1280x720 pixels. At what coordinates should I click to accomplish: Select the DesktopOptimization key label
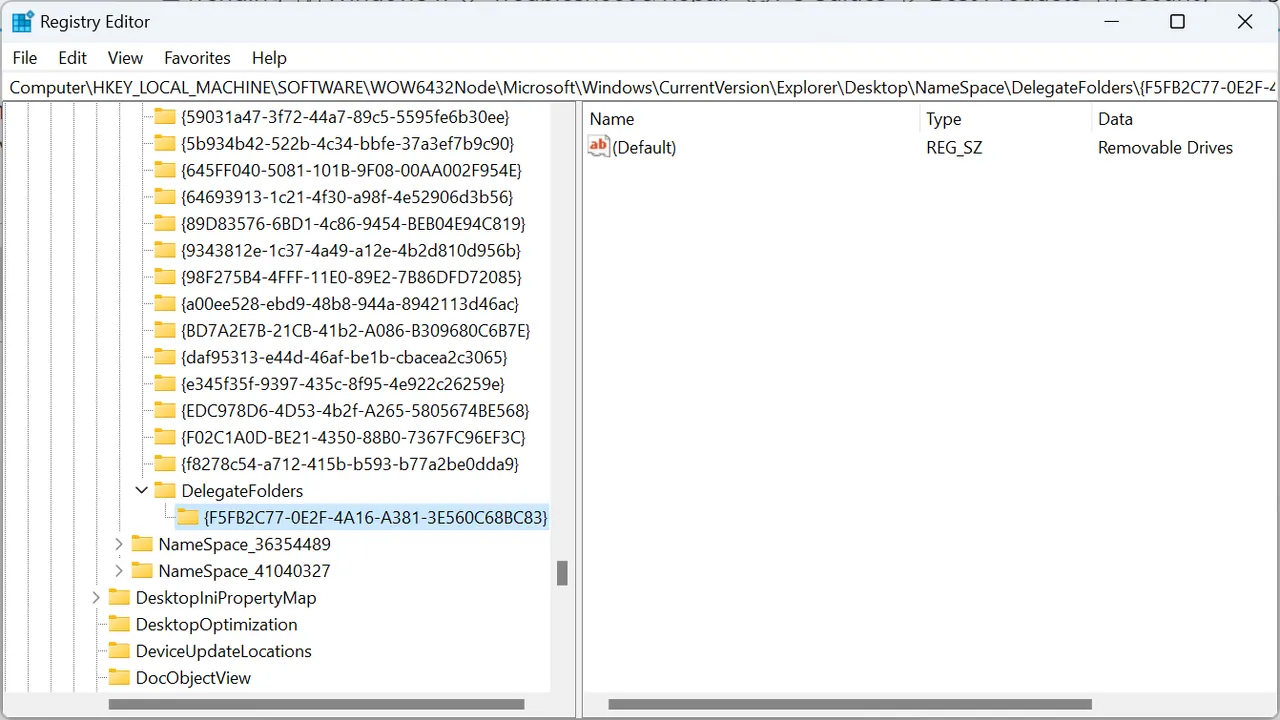[216, 624]
